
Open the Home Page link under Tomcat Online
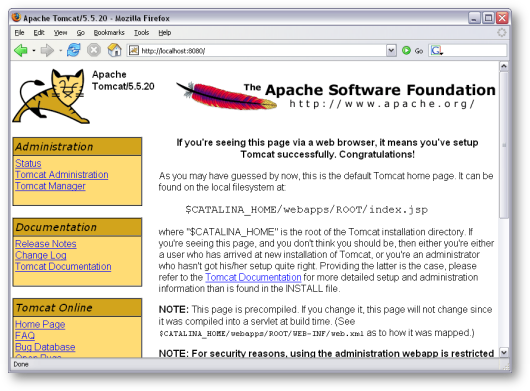point(40,324)
